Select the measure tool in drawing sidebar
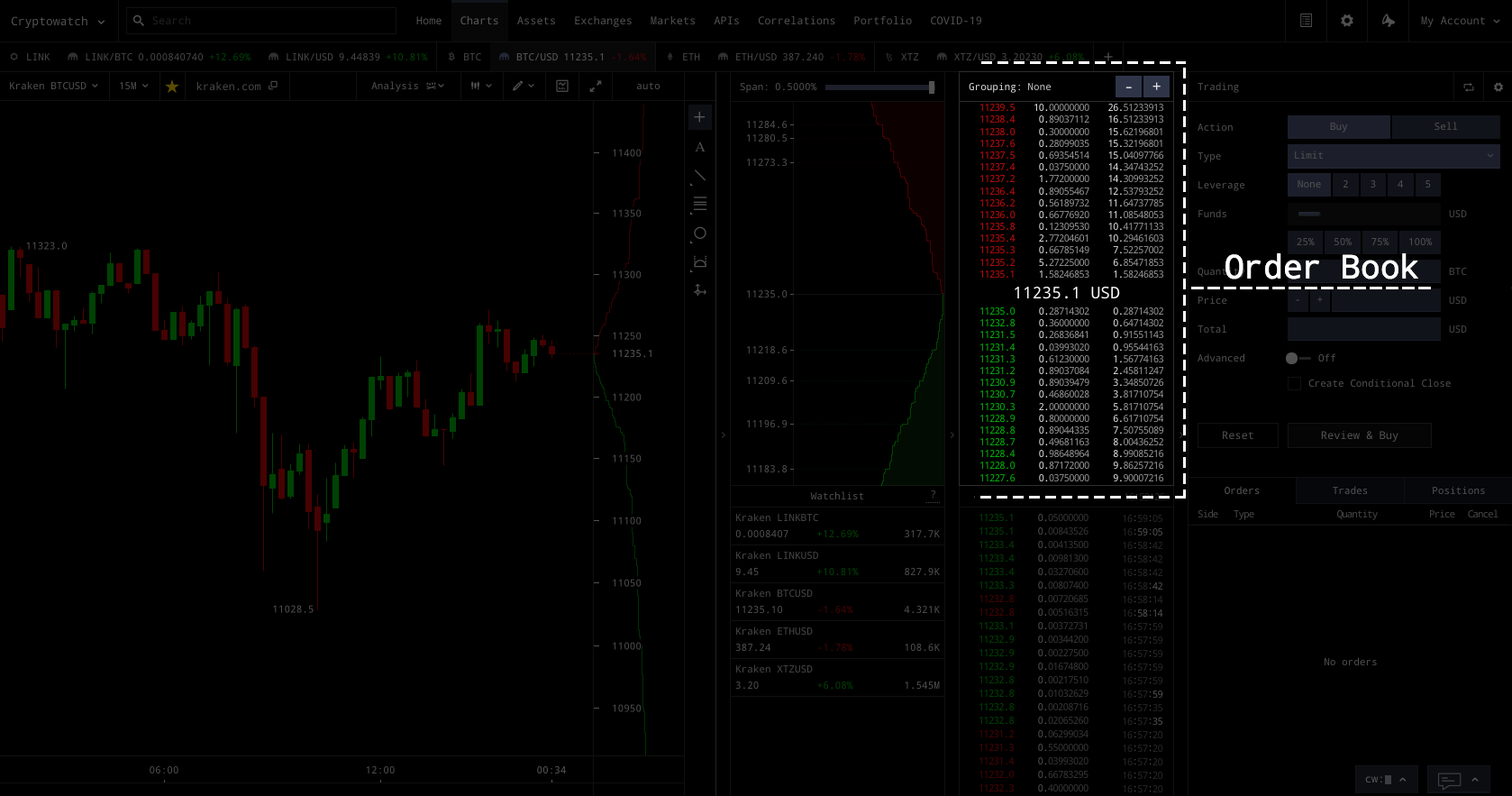This screenshot has width=1512, height=796. pyautogui.click(x=700, y=262)
